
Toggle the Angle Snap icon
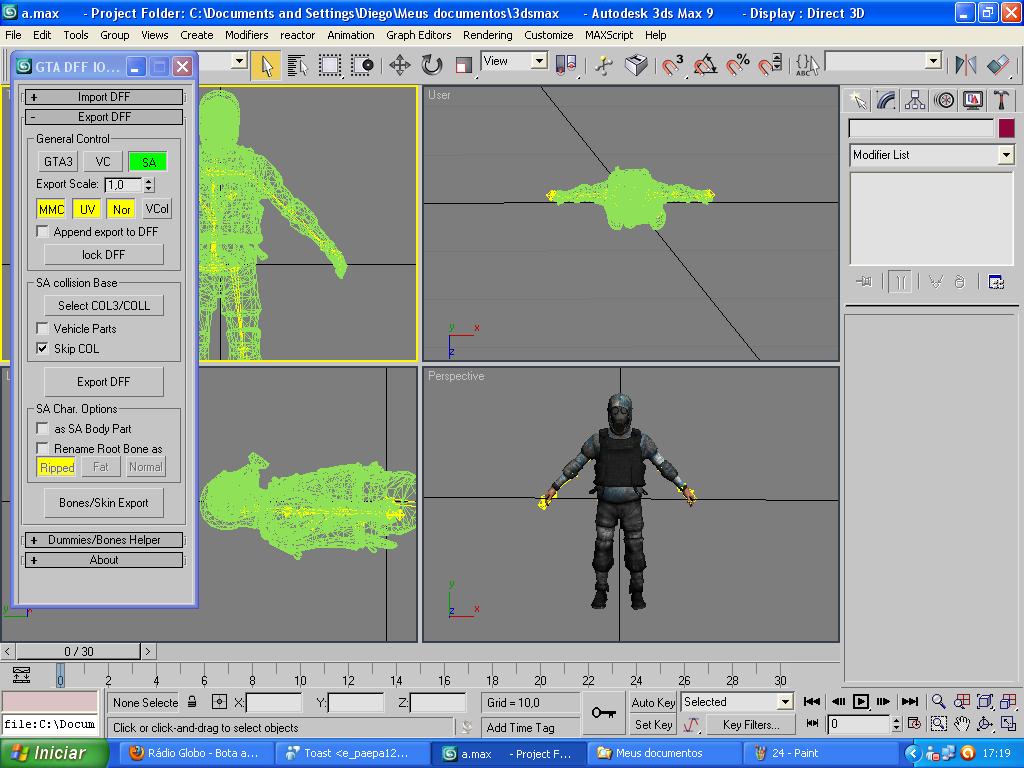pyautogui.click(x=705, y=66)
